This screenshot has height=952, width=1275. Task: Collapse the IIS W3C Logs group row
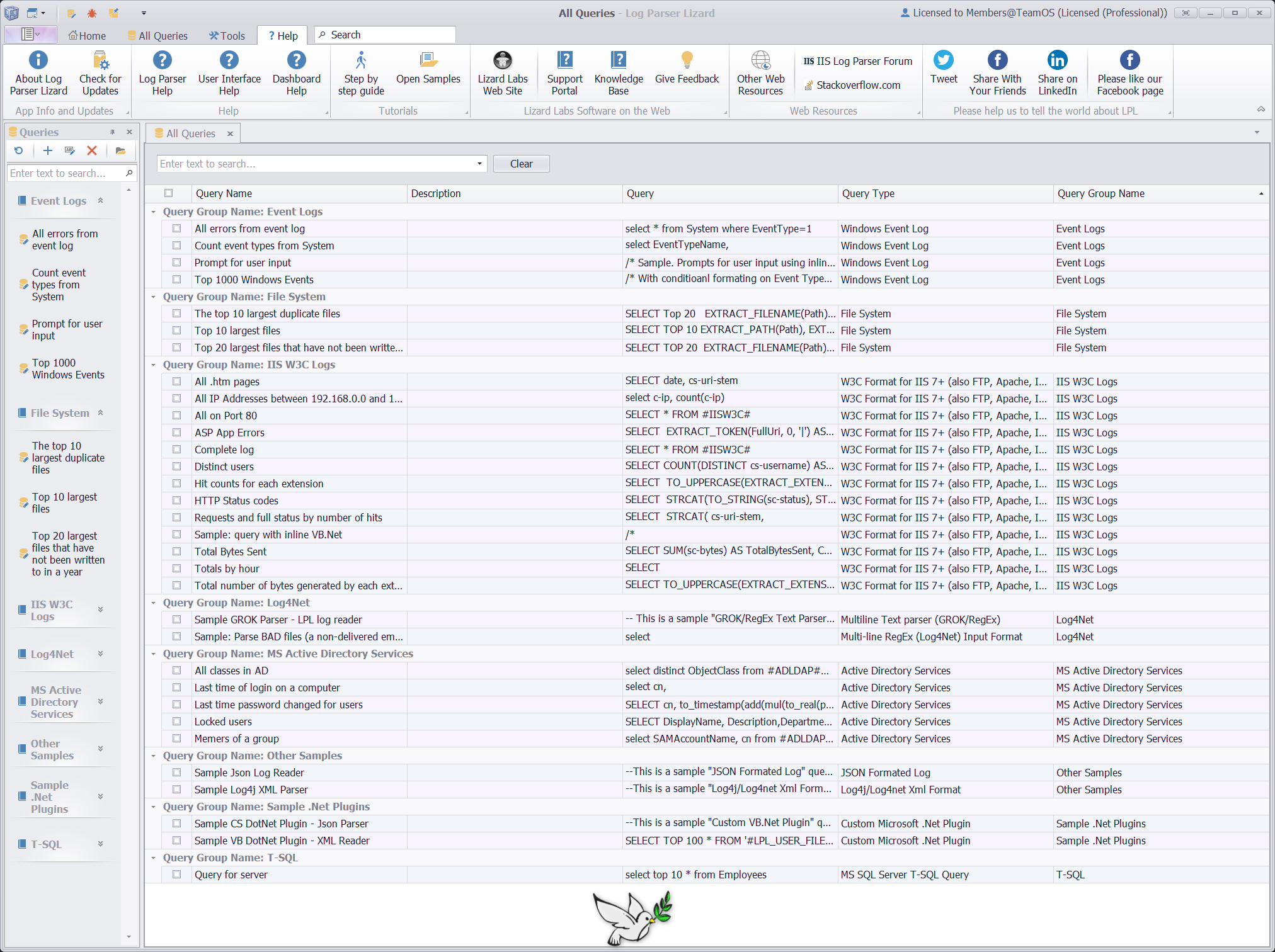tap(153, 365)
